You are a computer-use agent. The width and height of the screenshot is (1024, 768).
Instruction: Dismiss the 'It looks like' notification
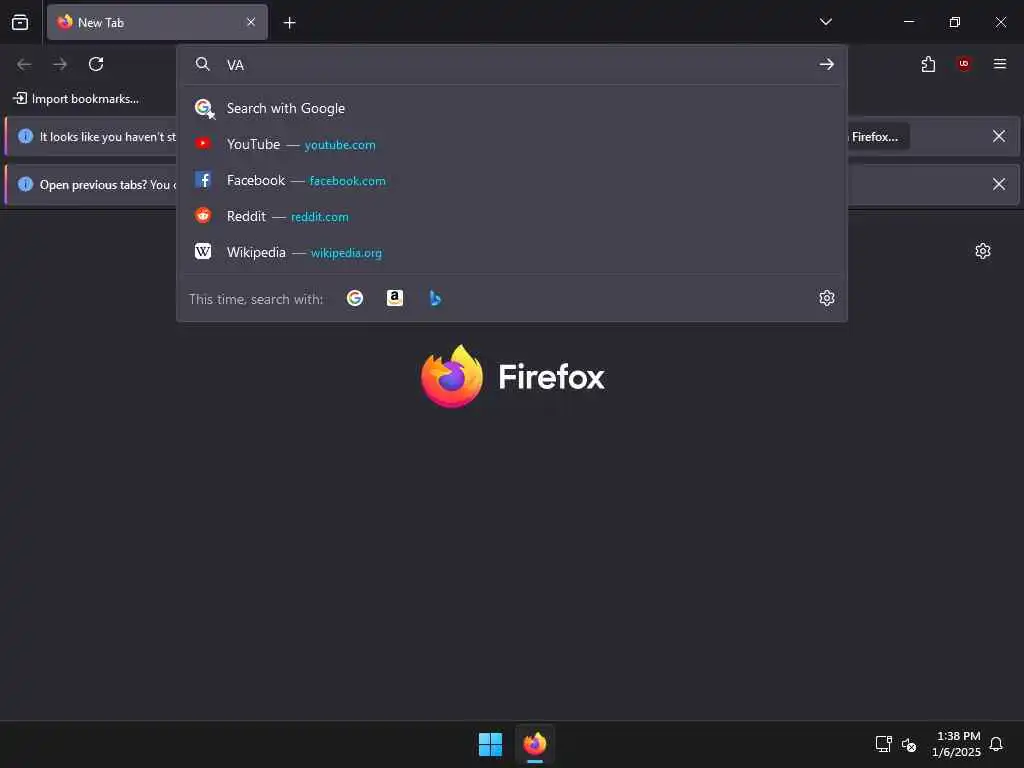(x=999, y=136)
